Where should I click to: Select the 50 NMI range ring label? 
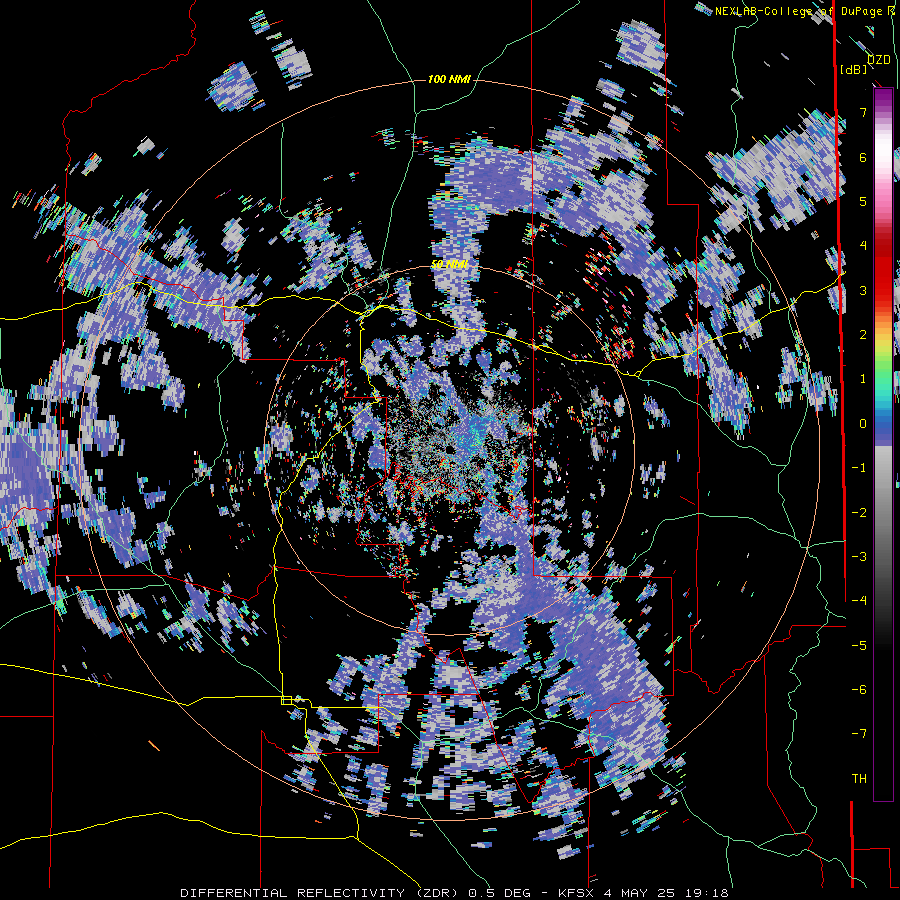tap(449, 264)
